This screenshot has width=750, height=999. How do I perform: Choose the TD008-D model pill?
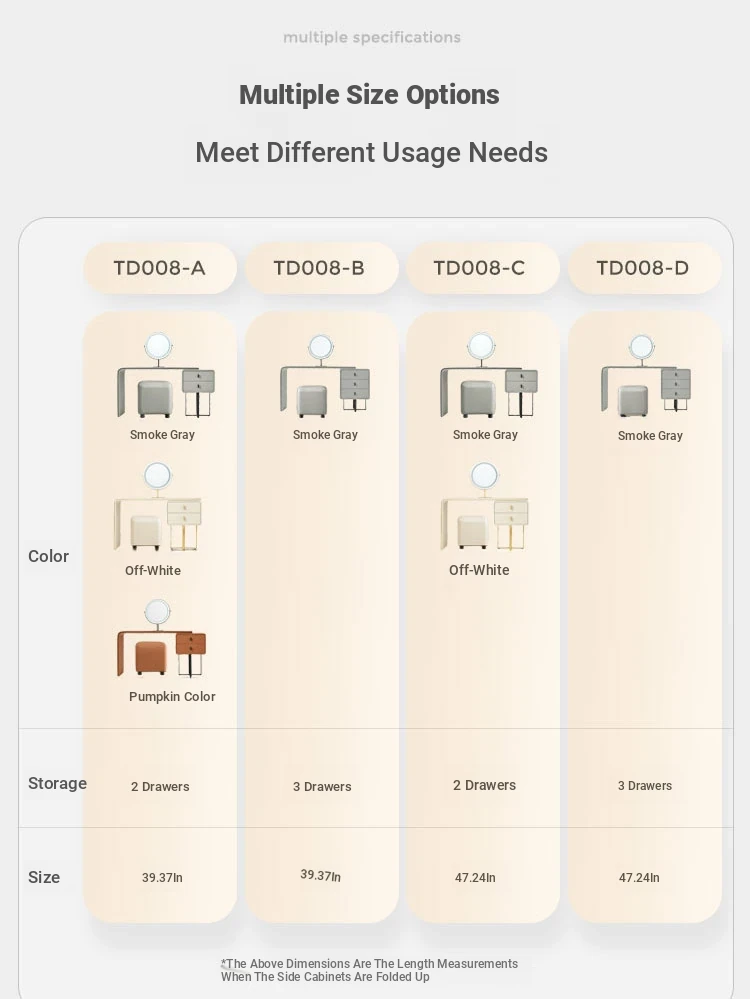coord(645,268)
